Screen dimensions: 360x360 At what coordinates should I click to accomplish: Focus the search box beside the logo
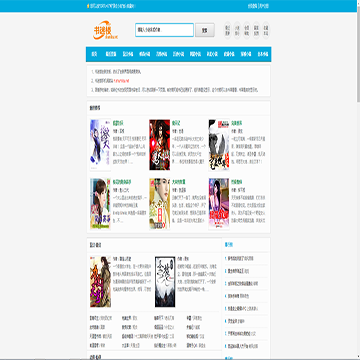tap(164, 30)
